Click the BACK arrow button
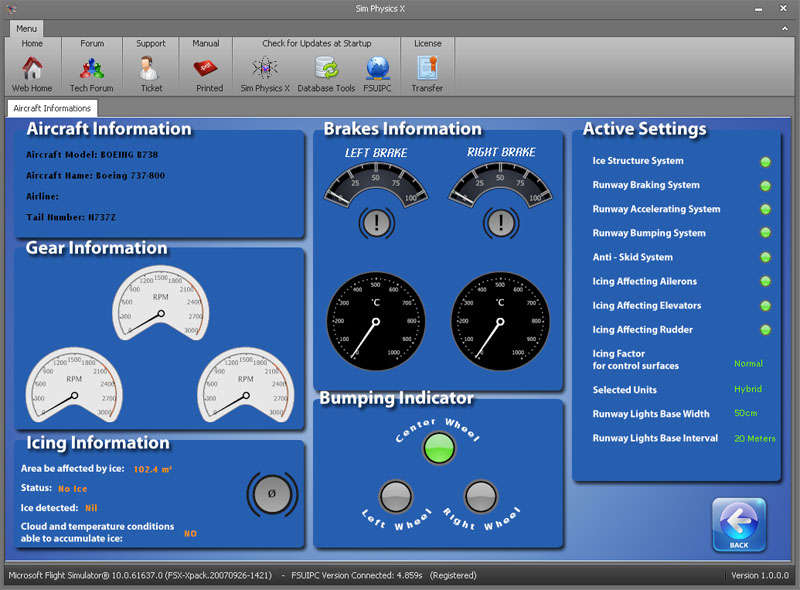 [738, 523]
